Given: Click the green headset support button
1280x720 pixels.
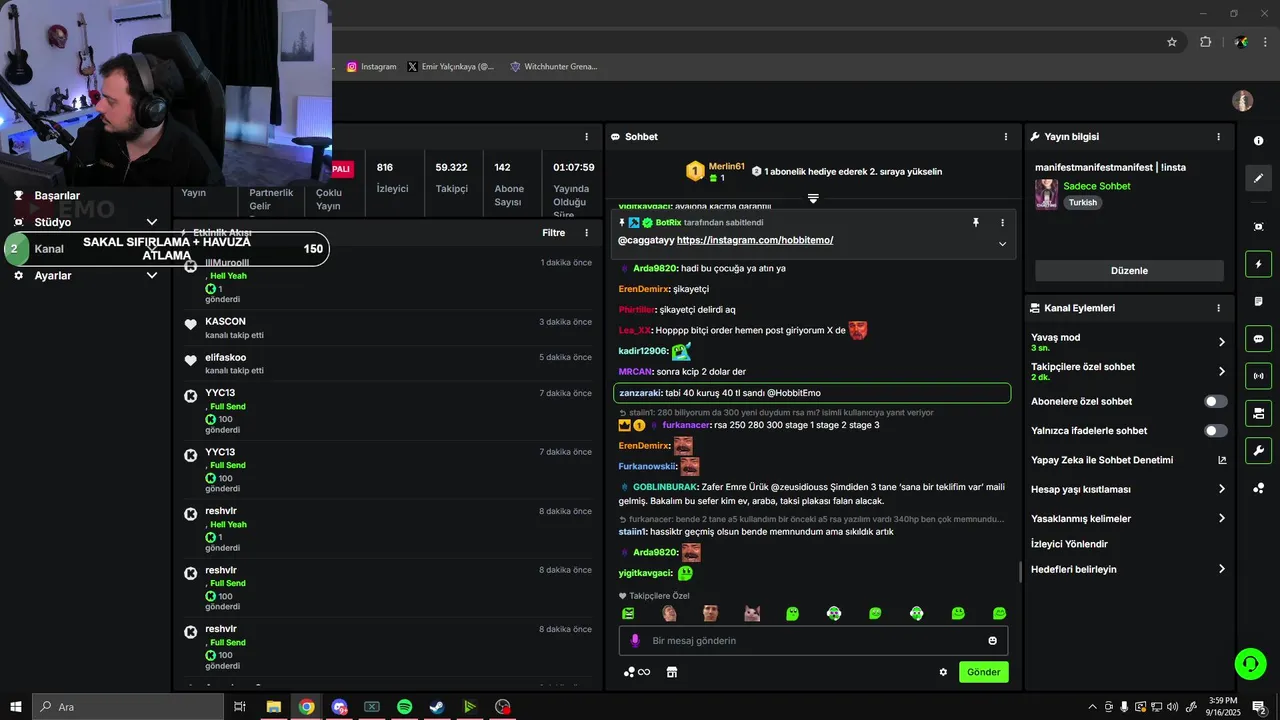Looking at the screenshot, I should [1249, 663].
